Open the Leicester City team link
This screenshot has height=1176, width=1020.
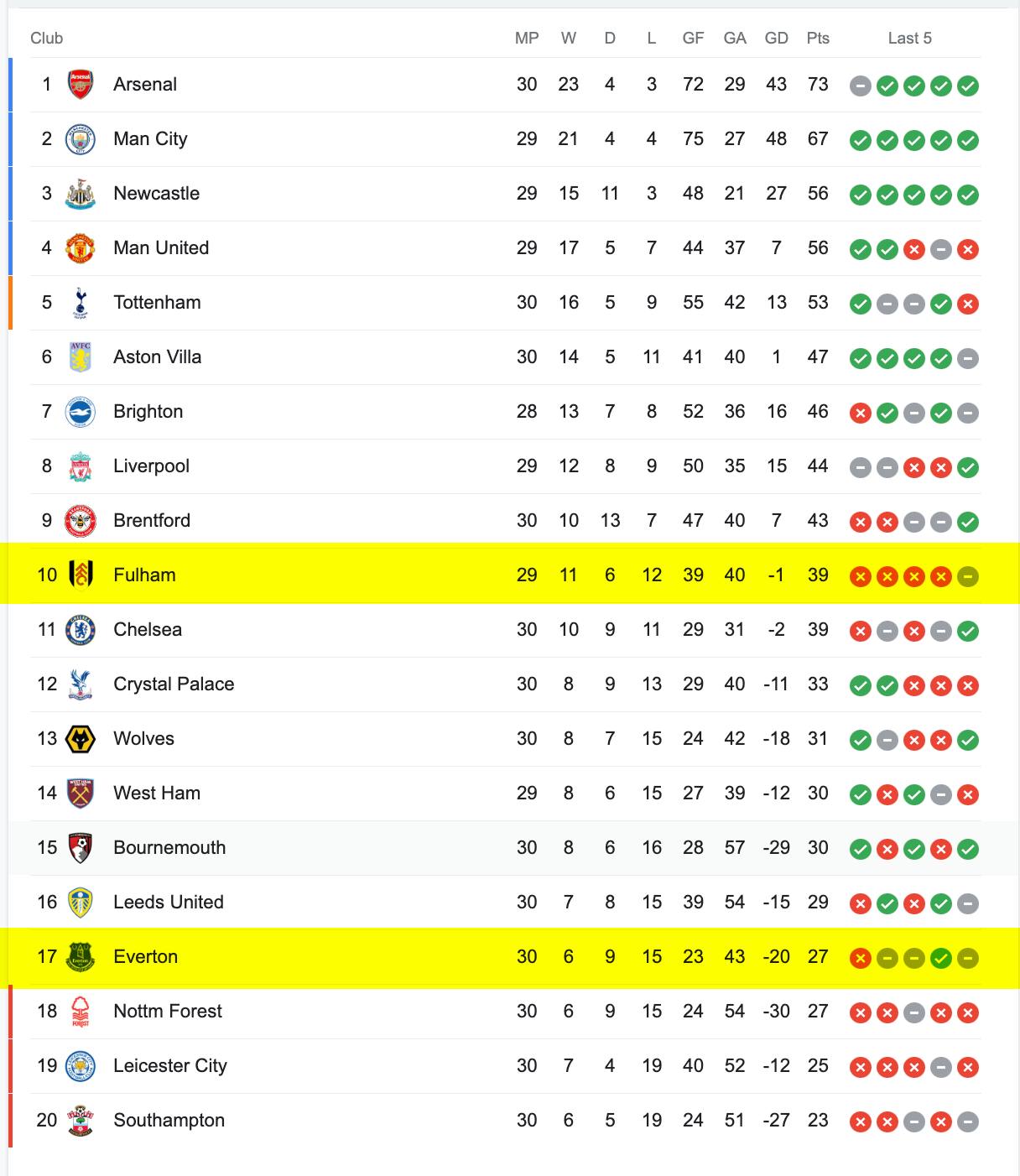[x=170, y=1066]
